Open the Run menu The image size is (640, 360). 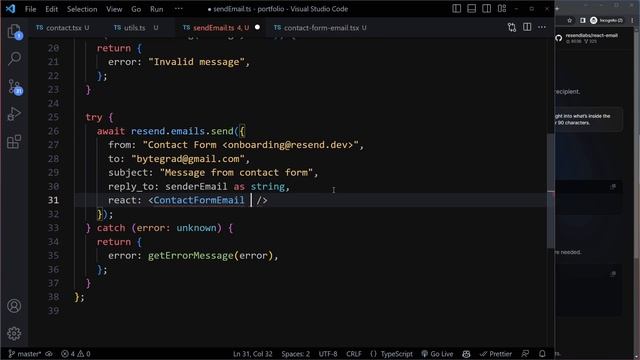(x=156, y=9)
